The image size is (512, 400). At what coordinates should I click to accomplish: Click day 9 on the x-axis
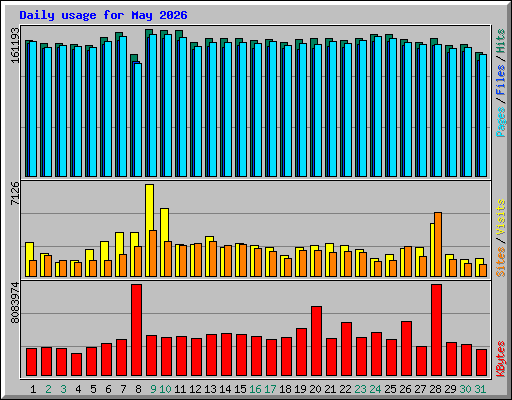(153, 389)
